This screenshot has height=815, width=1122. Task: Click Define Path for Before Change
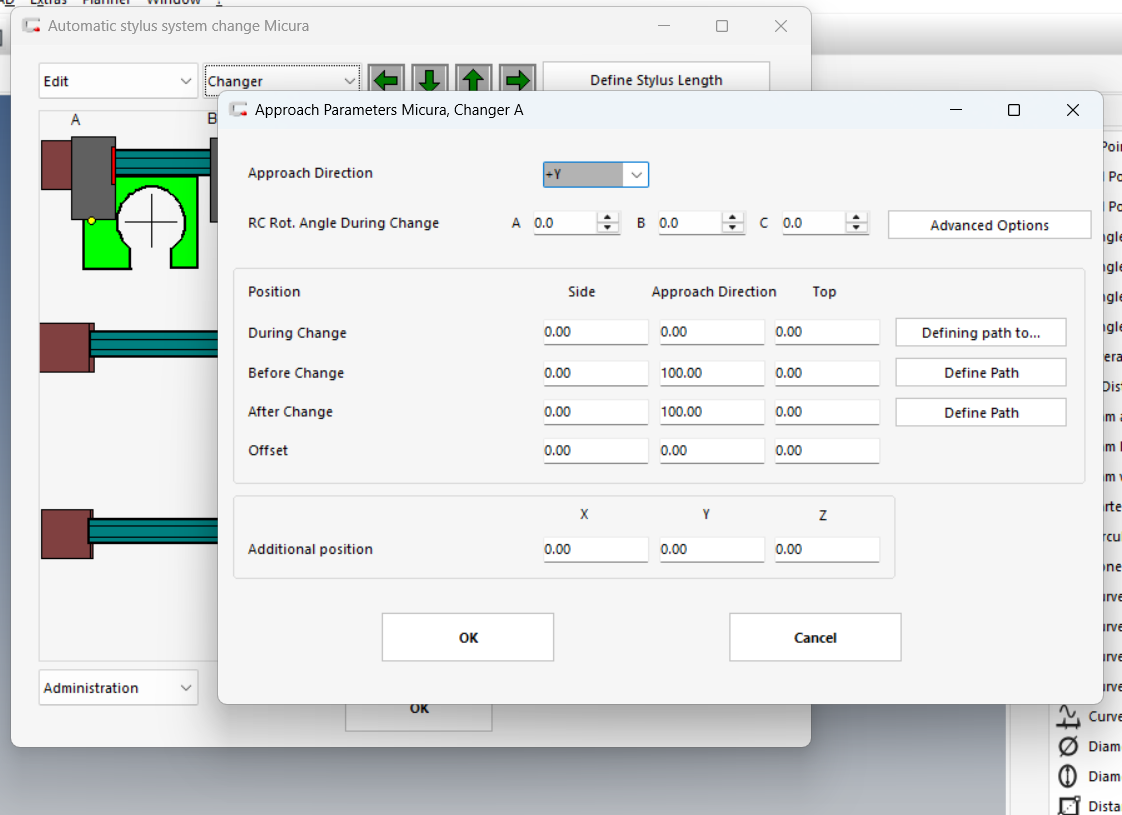click(x=981, y=373)
